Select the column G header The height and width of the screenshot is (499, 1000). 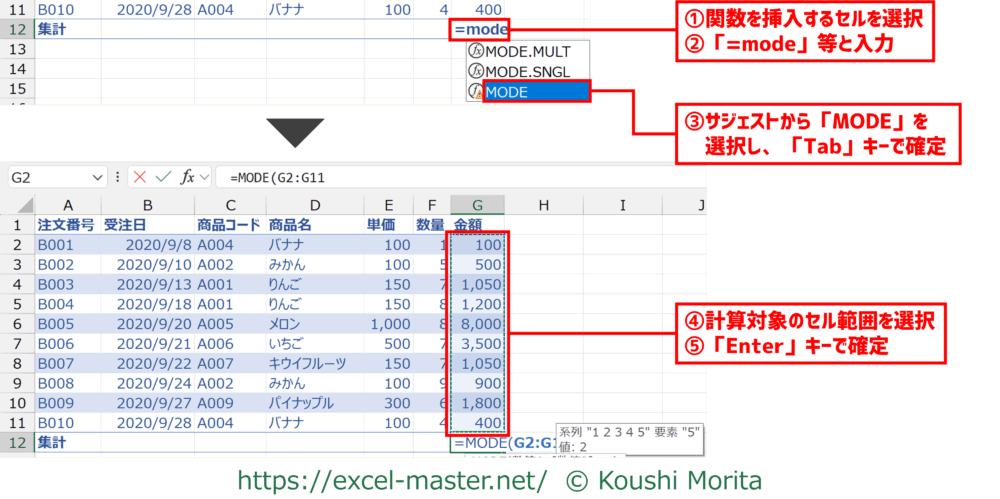pyautogui.click(x=477, y=205)
